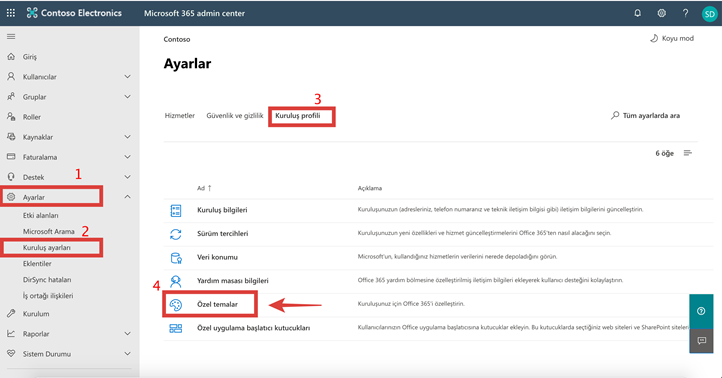
Task: Open Microsoft Arama in sidebar
Action: (x=48, y=231)
